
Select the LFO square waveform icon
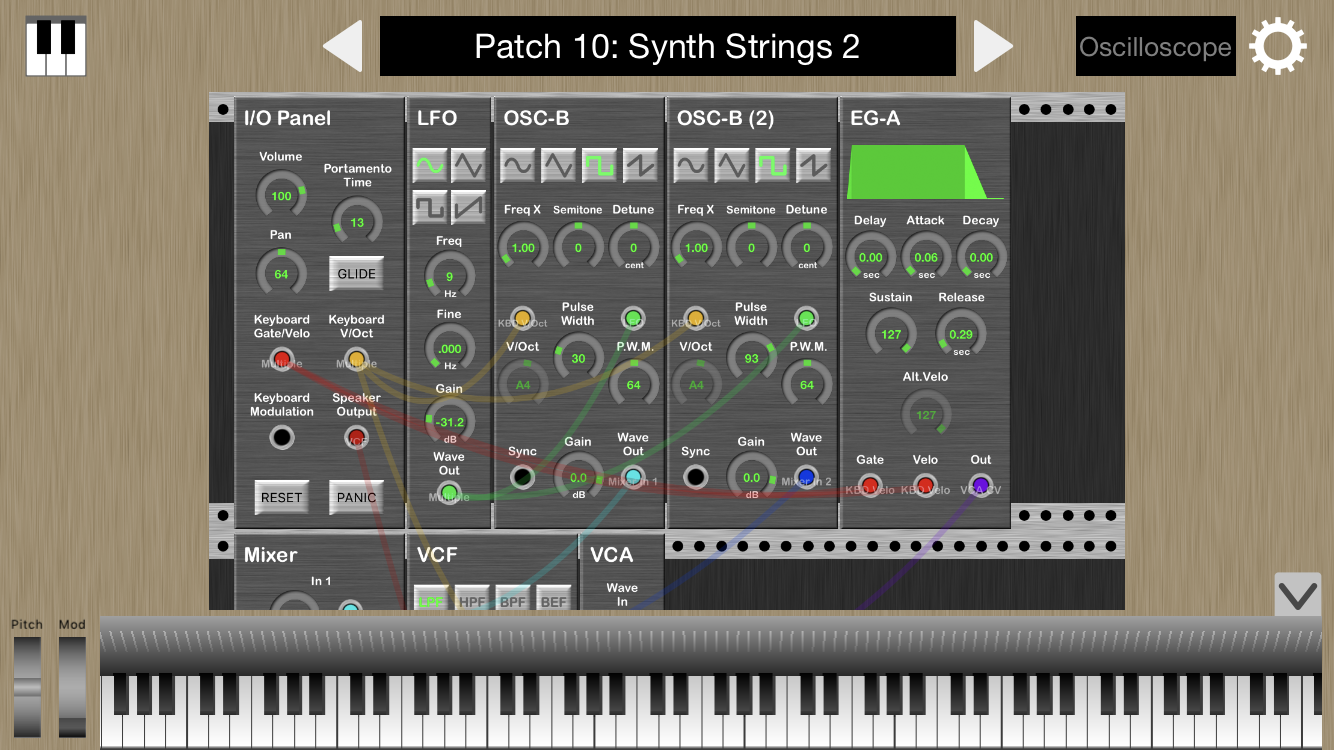(x=430, y=207)
